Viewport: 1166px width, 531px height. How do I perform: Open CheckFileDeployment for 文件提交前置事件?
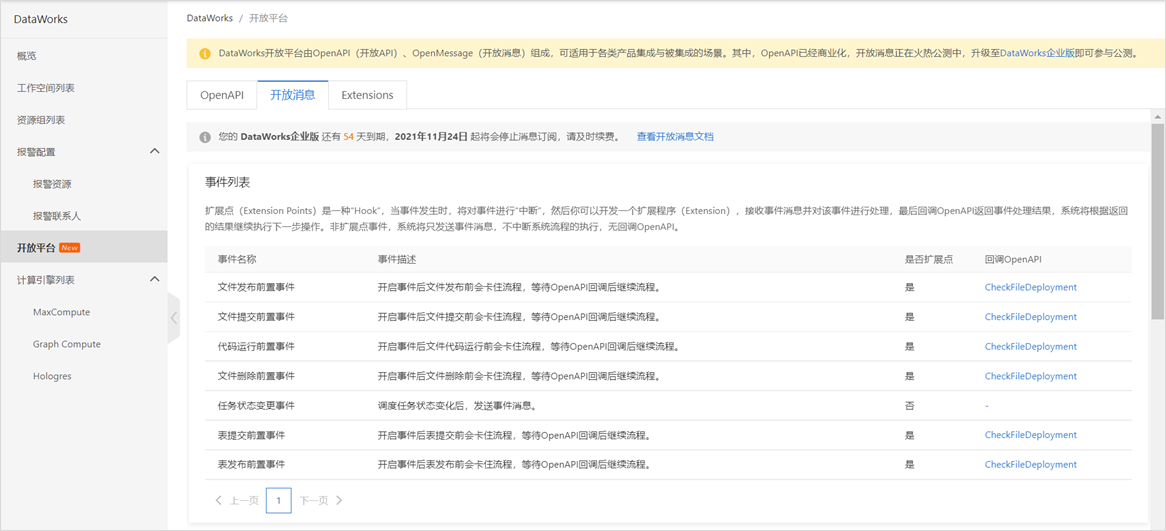[x=1030, y=317]
